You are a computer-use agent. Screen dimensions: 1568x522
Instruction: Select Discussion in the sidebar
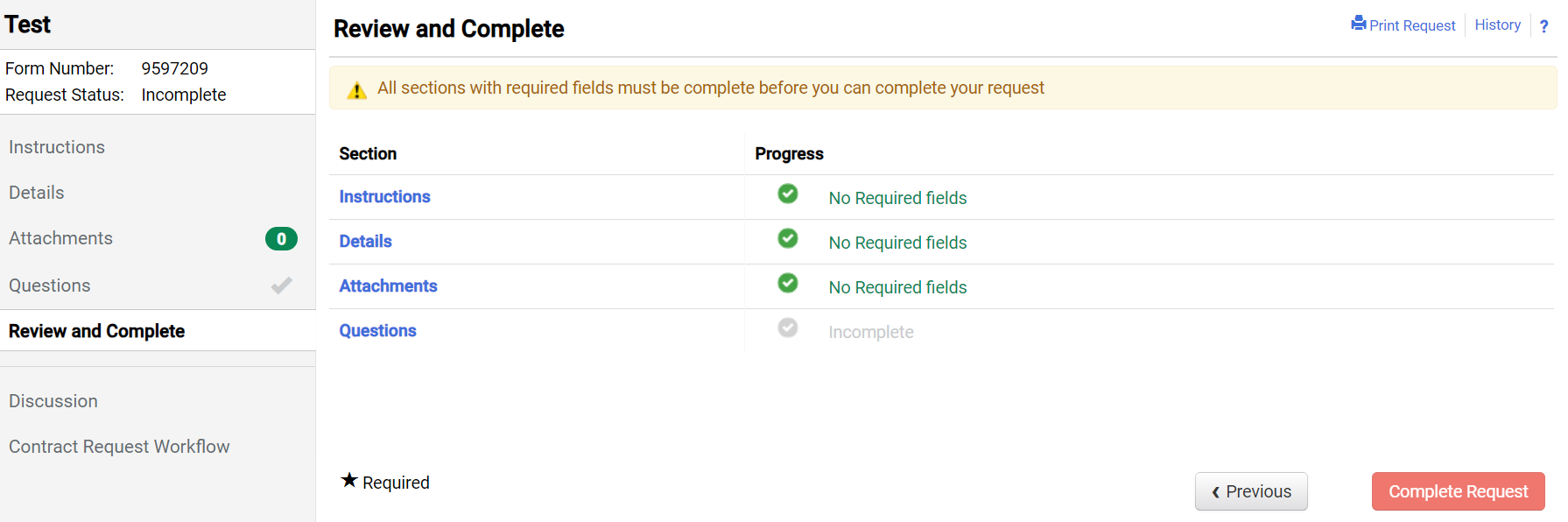(53, 401)
